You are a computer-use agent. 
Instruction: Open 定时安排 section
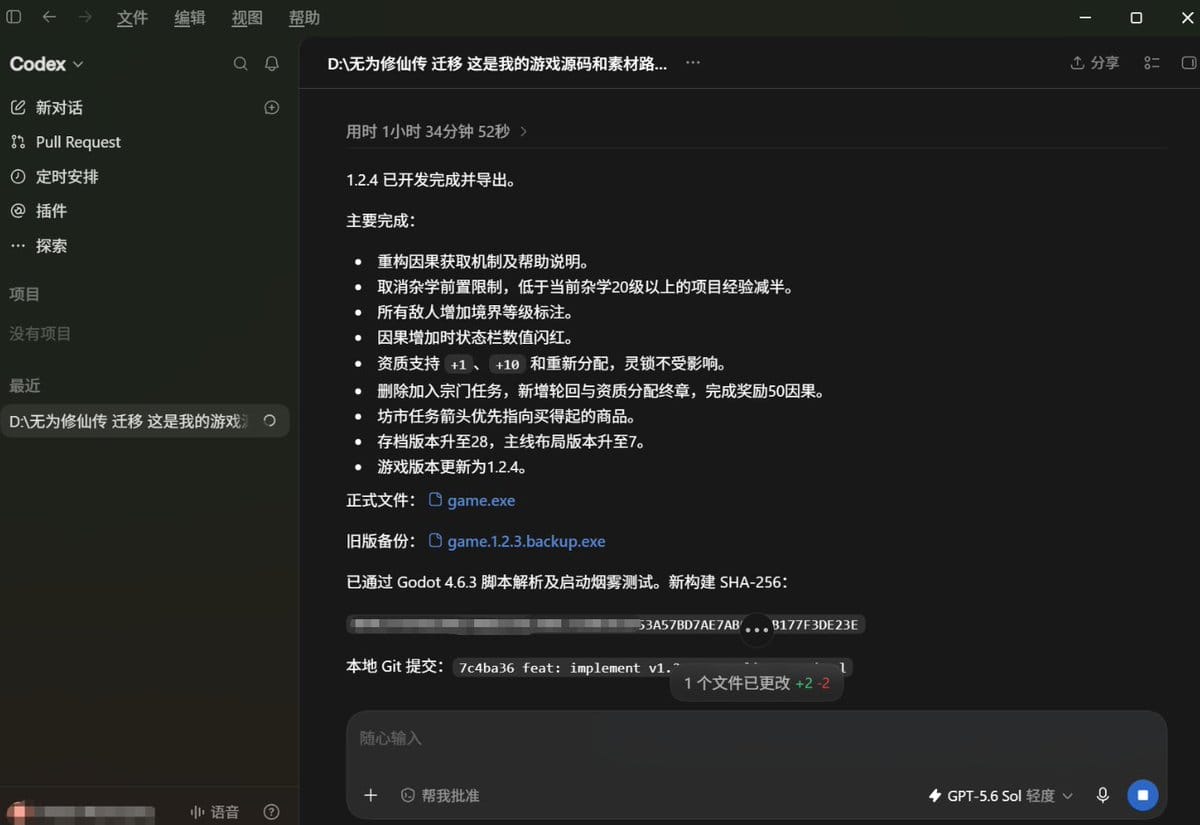coord(67,176)
